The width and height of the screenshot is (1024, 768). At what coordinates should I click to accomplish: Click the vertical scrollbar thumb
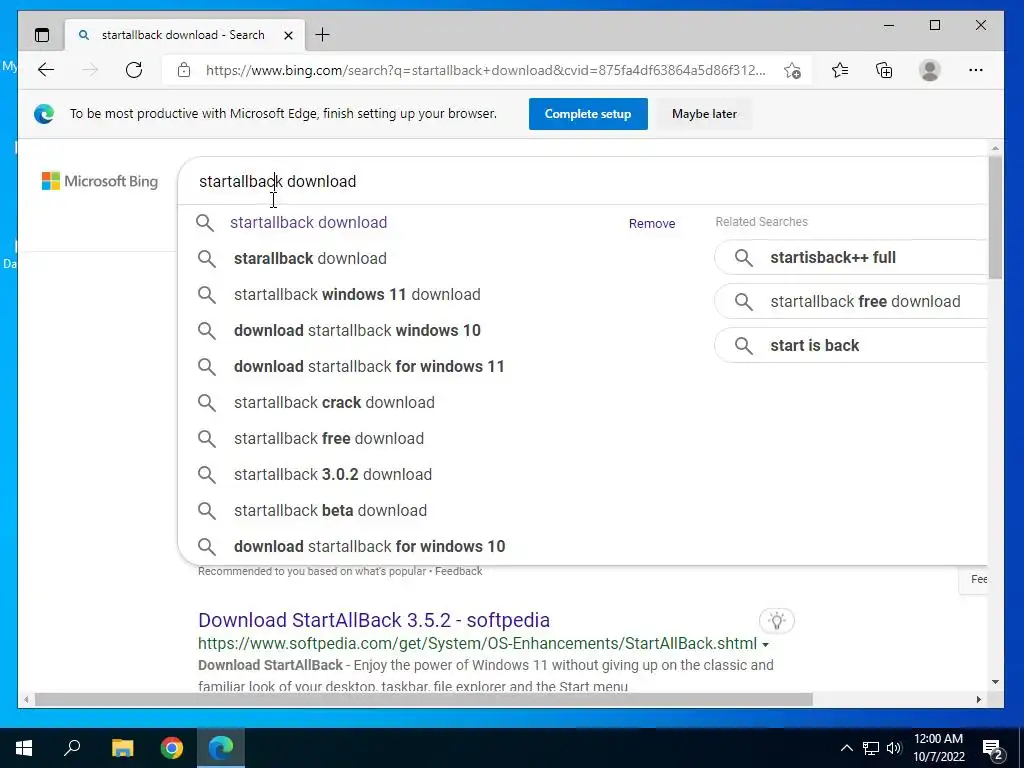995,217
